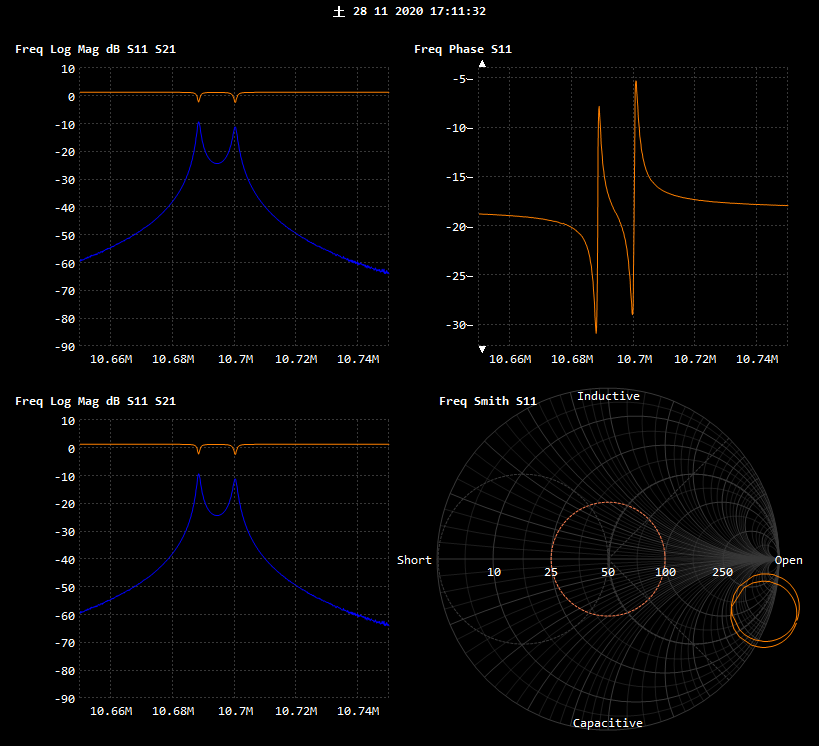
Task: Click the '25' resistance label on the Smith chart
Action: tap(551, 572)
